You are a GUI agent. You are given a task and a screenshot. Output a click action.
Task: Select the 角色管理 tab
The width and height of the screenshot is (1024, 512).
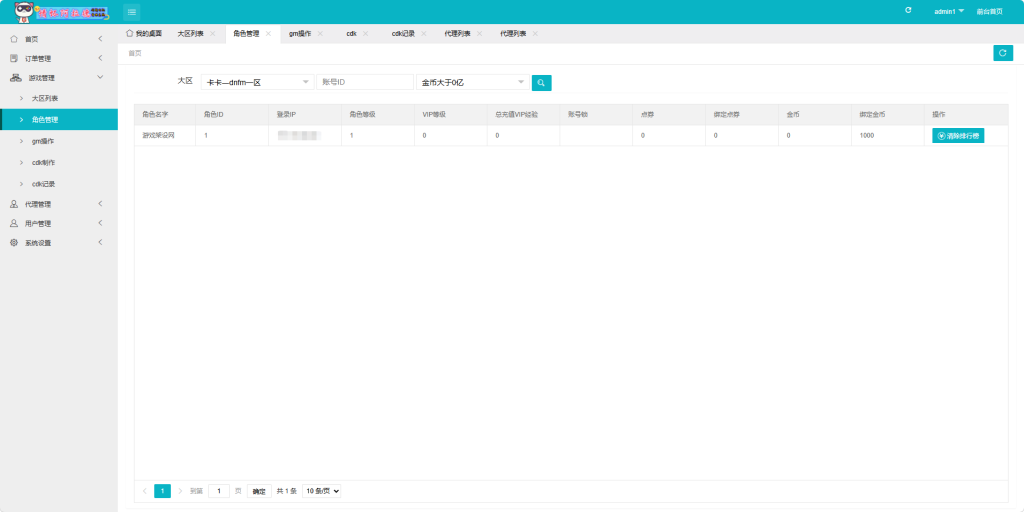click(246, 33)
